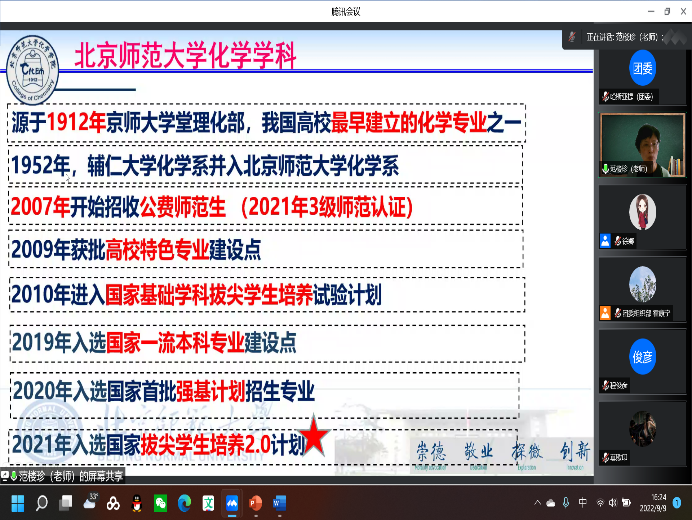Switch to Tencent Meeting taskbar icon

[232, 502]
